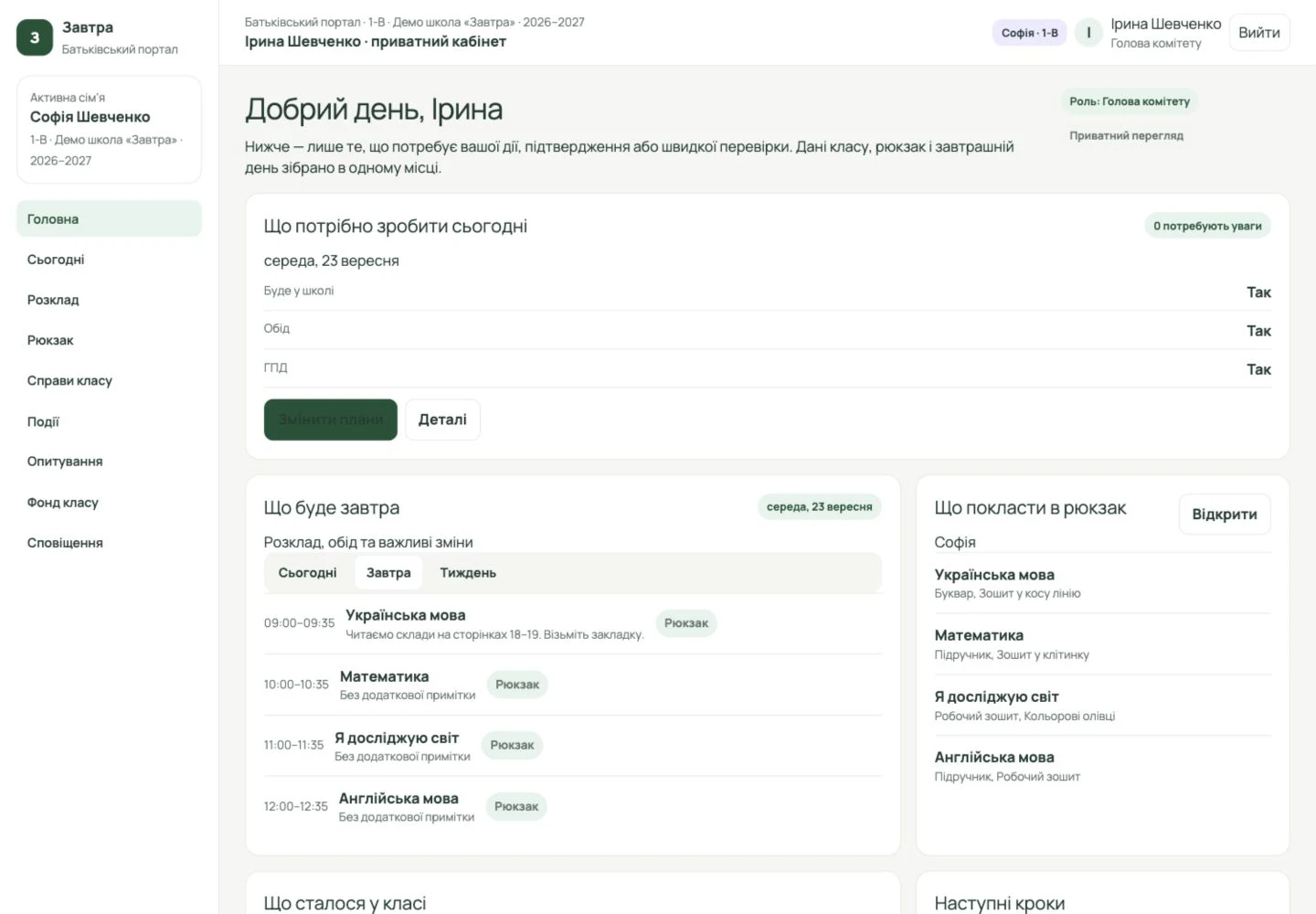Click the user avatar with letter І
The width and height of the screenshot is (1316, 914).
tap(1088, 33)
